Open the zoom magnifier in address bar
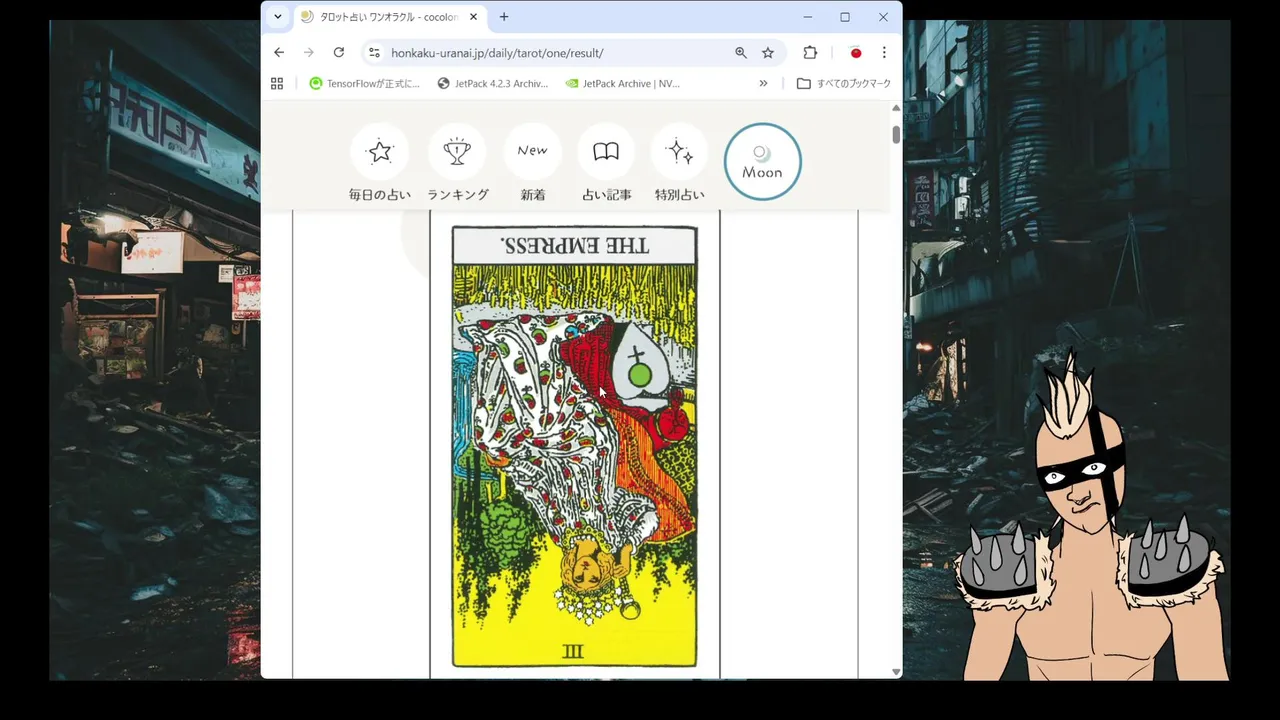The height and width of the screenshot is (720, 1280). 741,53
